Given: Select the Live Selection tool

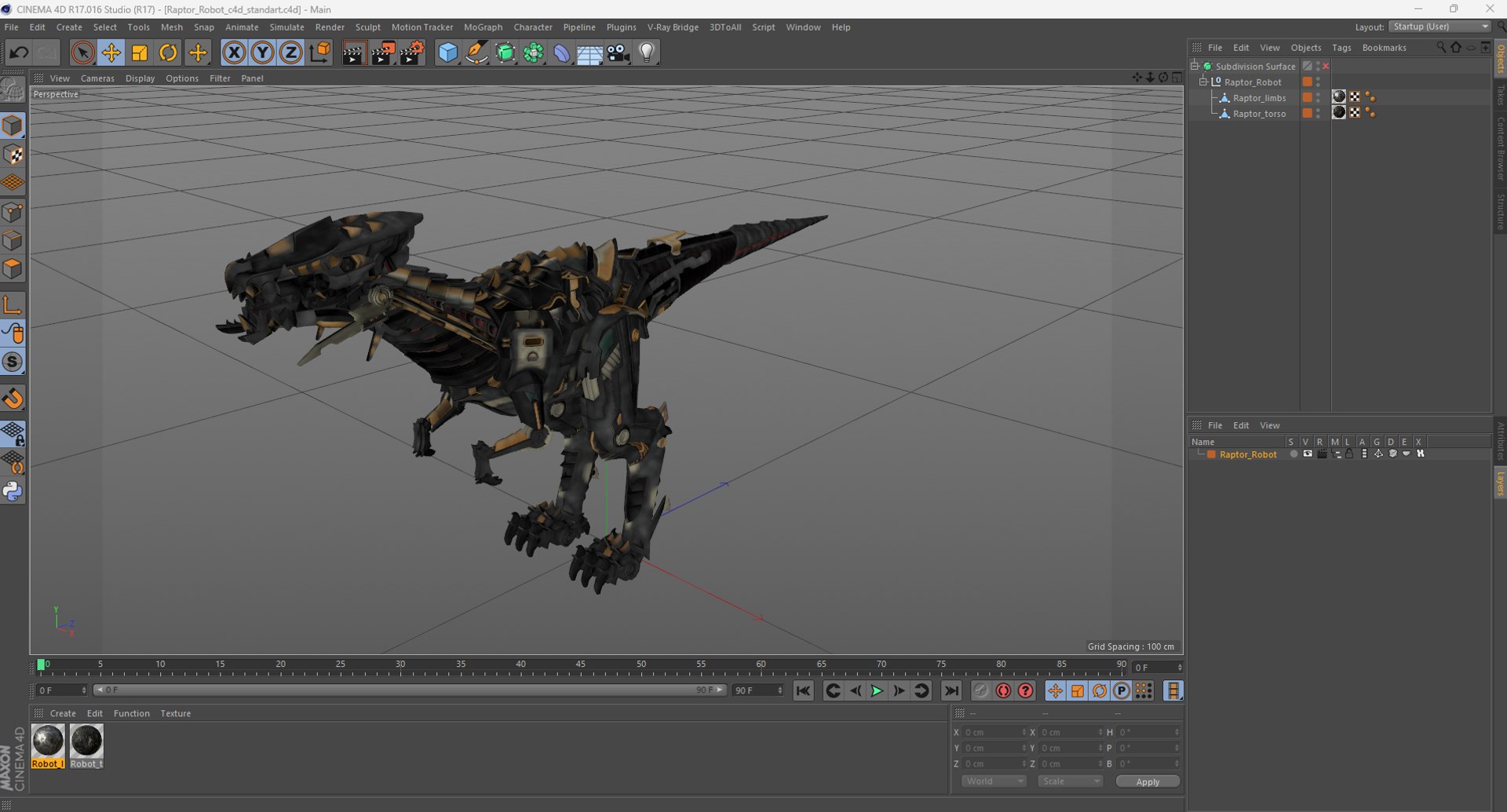Looking at the screenshot, I should click(82, 53).
